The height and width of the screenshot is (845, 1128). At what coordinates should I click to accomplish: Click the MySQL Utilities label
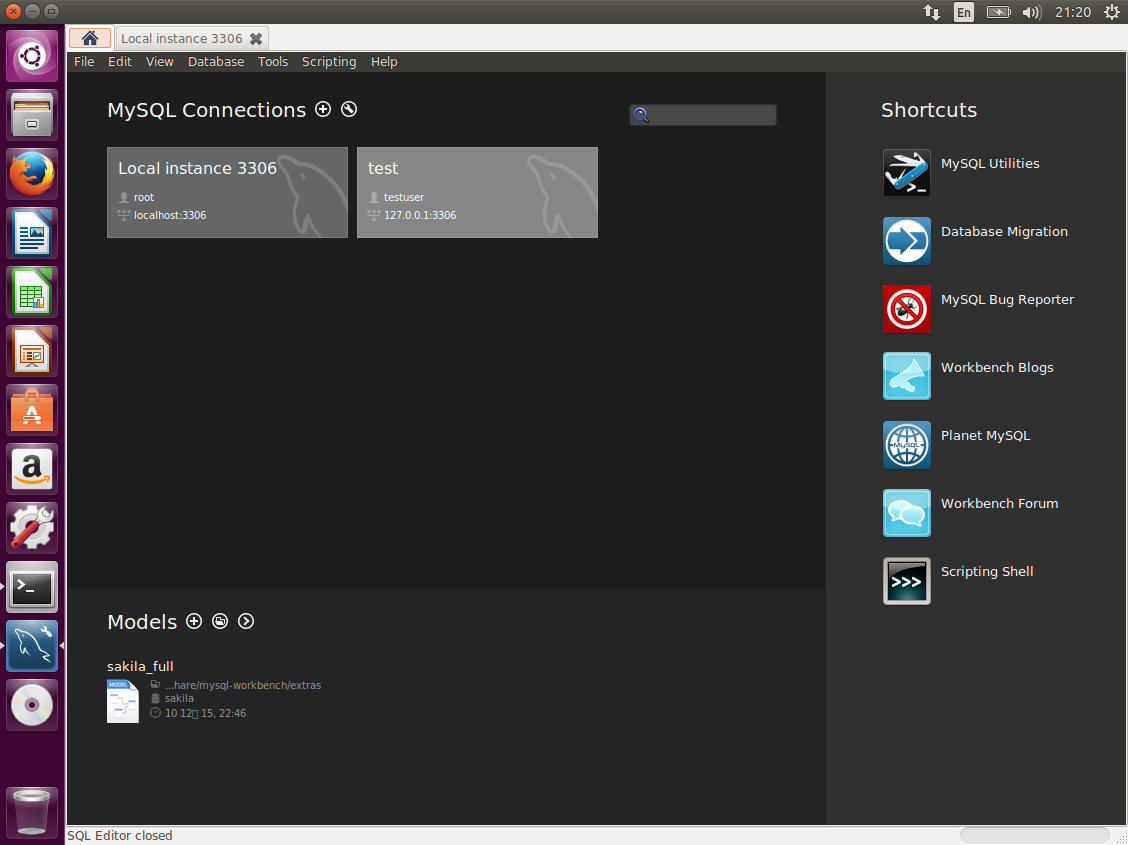point(990,163)
